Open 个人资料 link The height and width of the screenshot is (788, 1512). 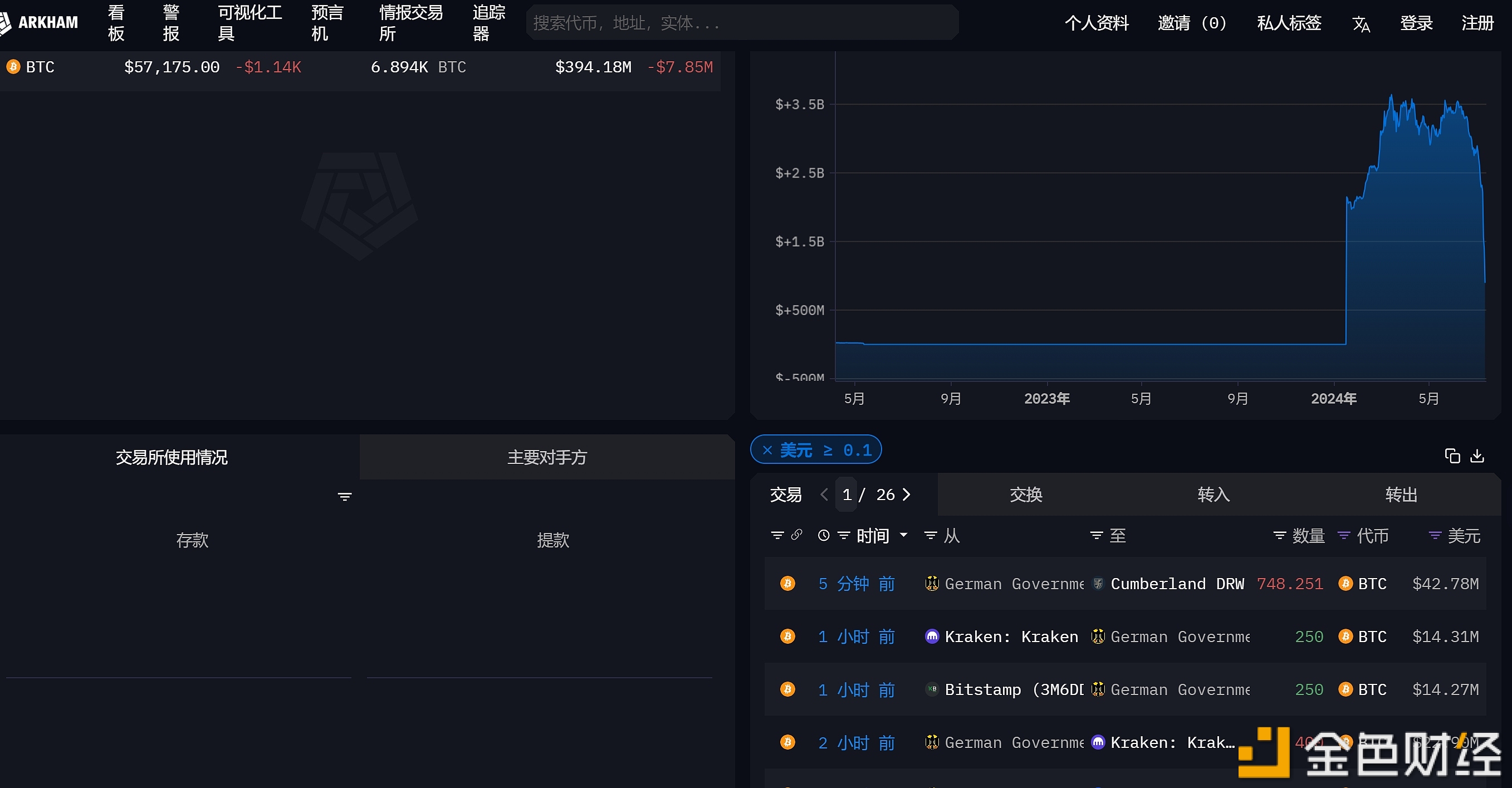[1097, 23]
